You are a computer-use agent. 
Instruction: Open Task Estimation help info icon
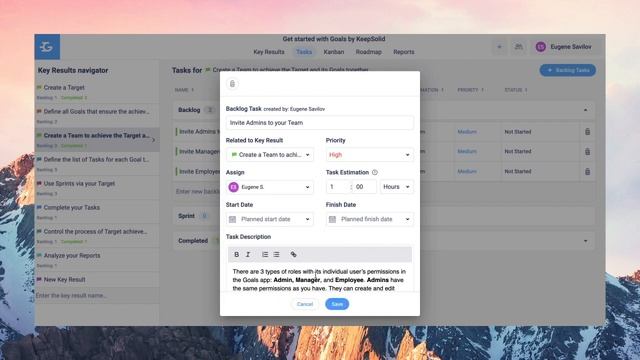click(x=375, y=172)
